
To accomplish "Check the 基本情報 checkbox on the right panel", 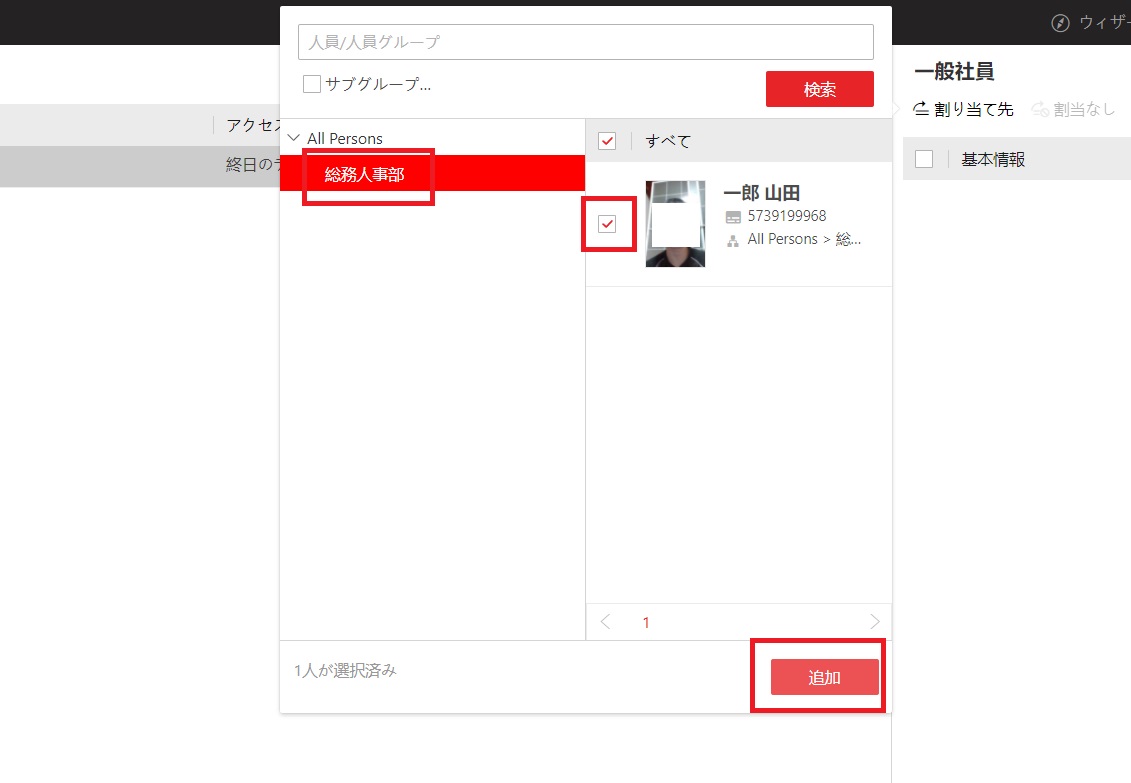I will (x=923, y=158).
